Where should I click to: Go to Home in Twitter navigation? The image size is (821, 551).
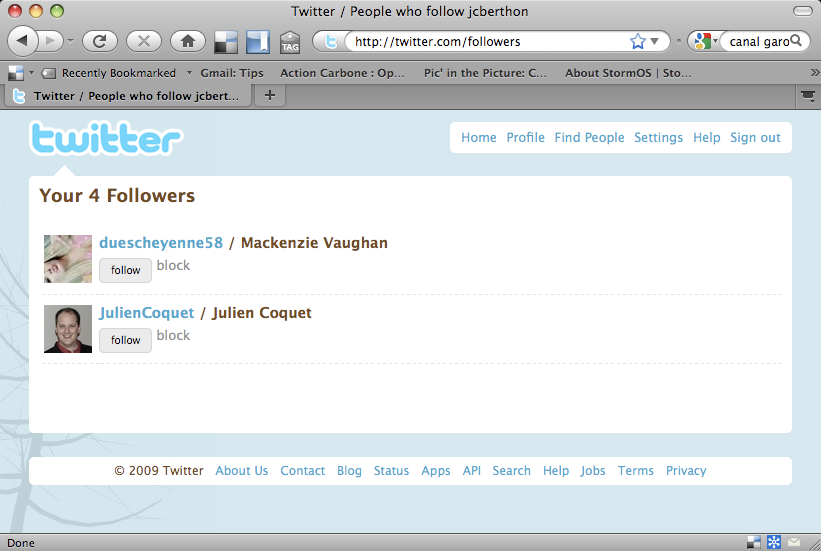(x=479, y=138)
